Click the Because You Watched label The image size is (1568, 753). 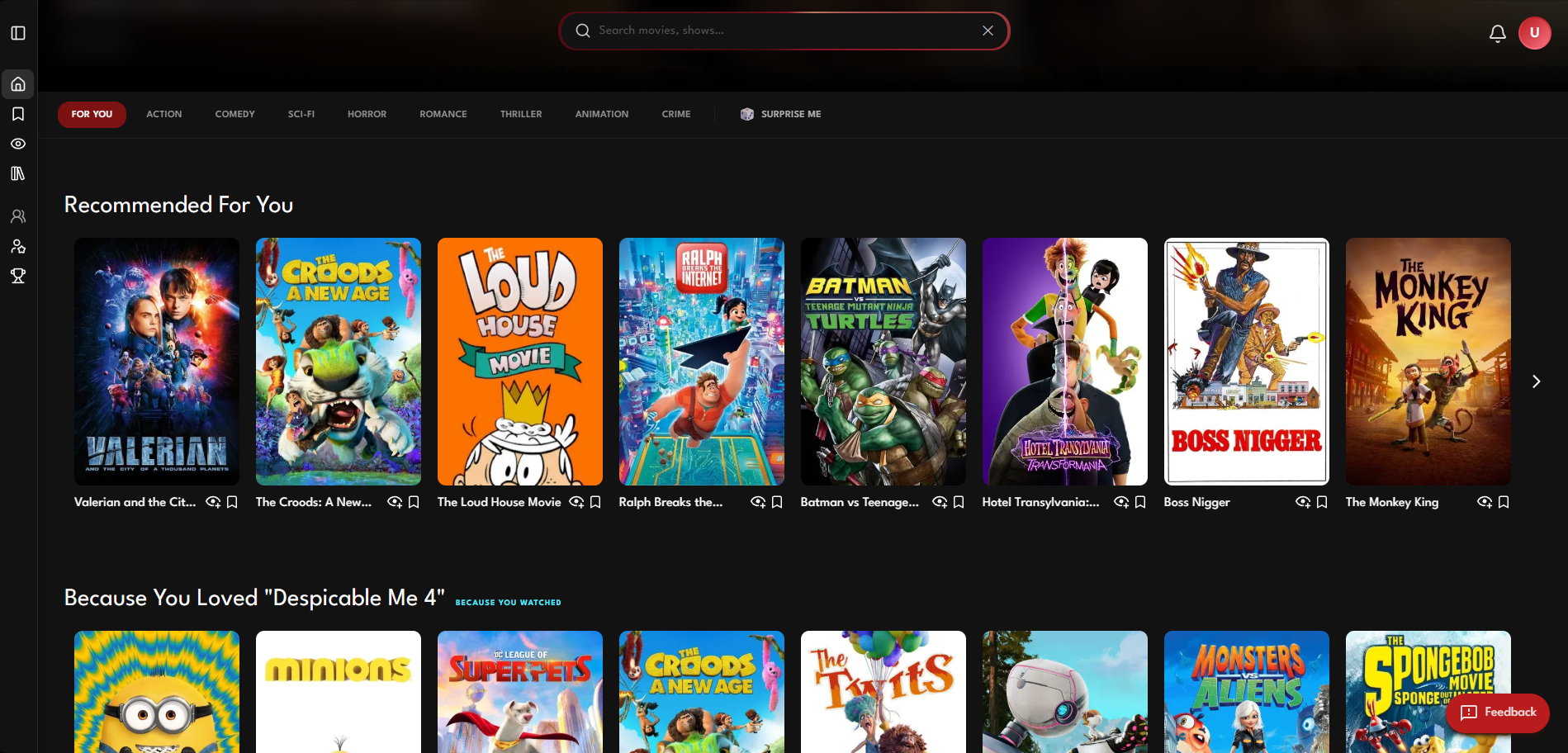tap(508, 603)
